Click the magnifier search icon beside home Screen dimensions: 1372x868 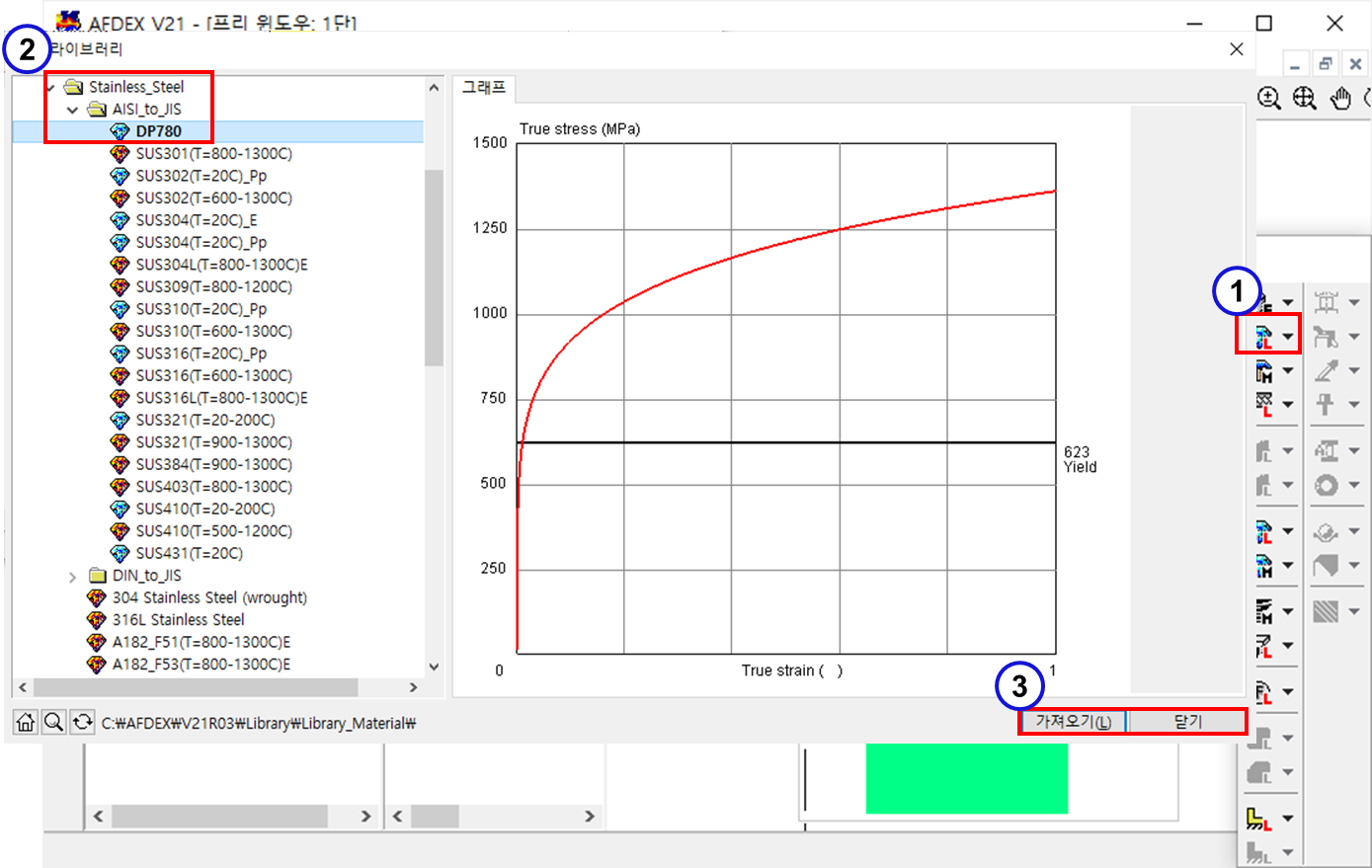tap(53, 722)
